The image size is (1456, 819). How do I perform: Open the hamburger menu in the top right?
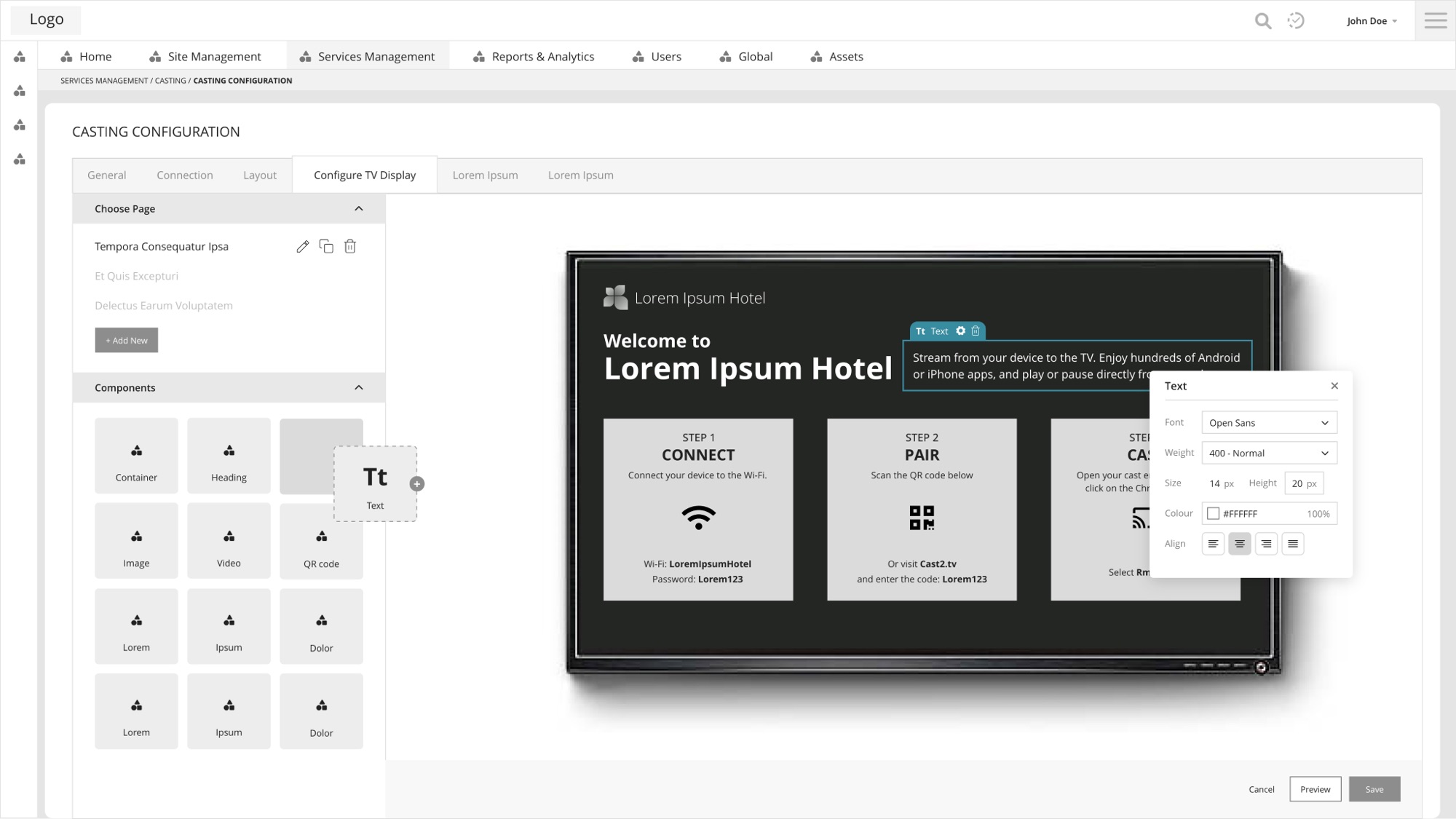tap(1436, 20)
